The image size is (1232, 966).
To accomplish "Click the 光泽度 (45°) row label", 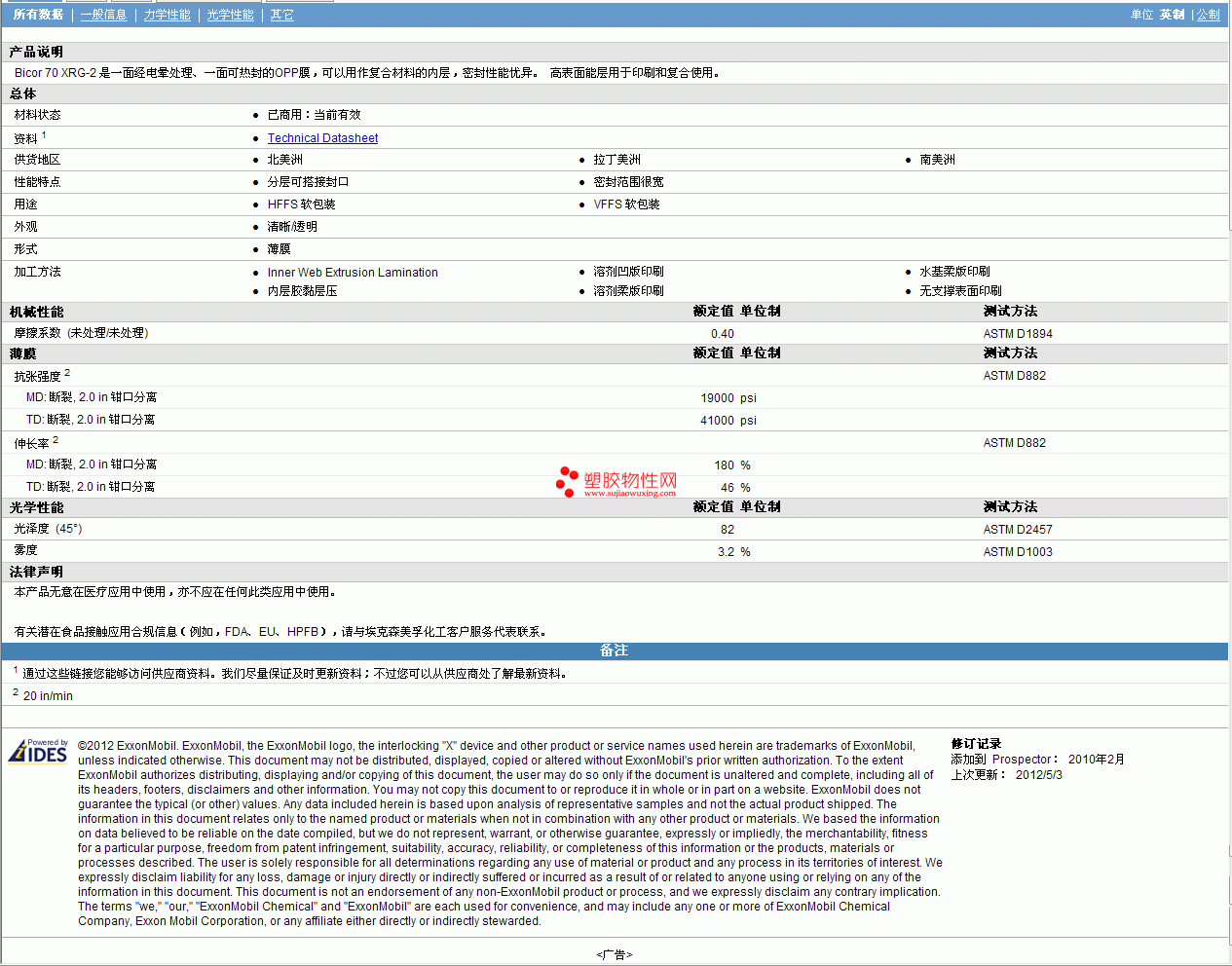I will 48,529.
